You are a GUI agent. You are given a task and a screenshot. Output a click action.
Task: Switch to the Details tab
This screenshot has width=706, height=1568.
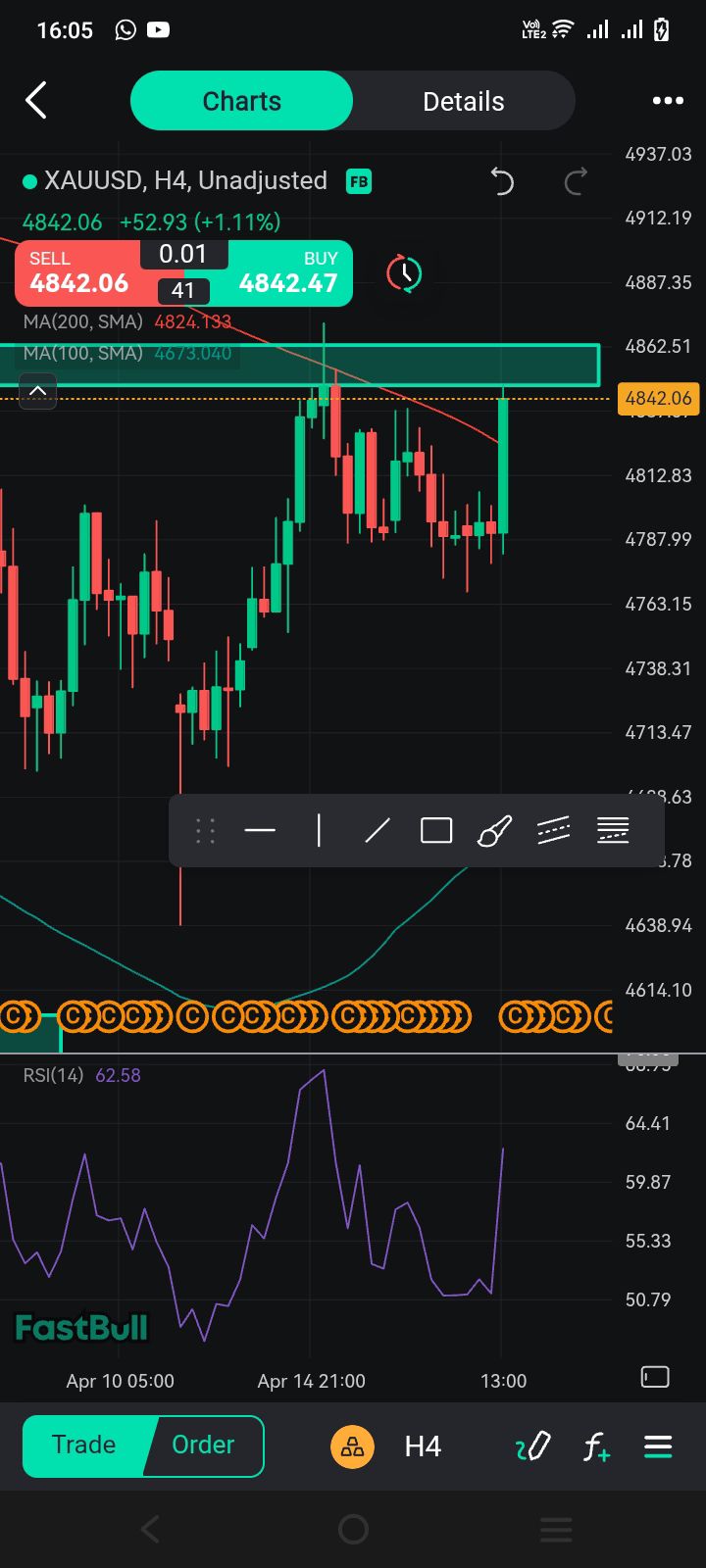(463, 101)
